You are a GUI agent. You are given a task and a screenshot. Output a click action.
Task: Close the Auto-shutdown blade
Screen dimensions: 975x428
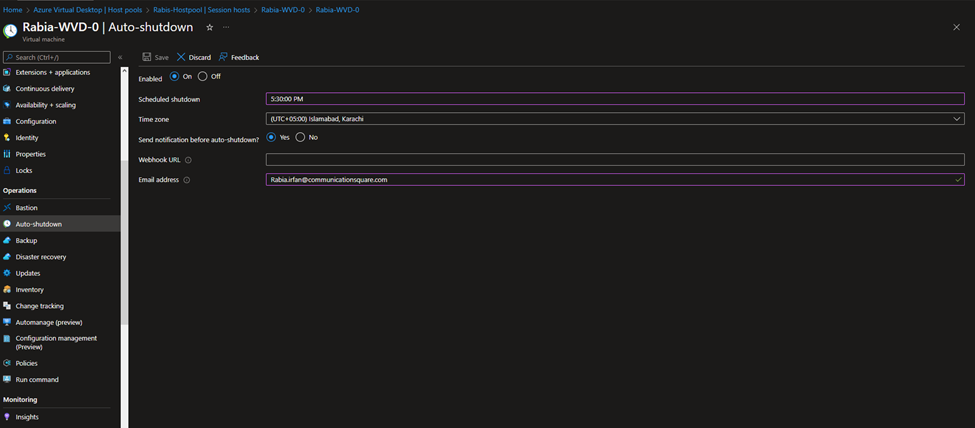pos(956,27)
